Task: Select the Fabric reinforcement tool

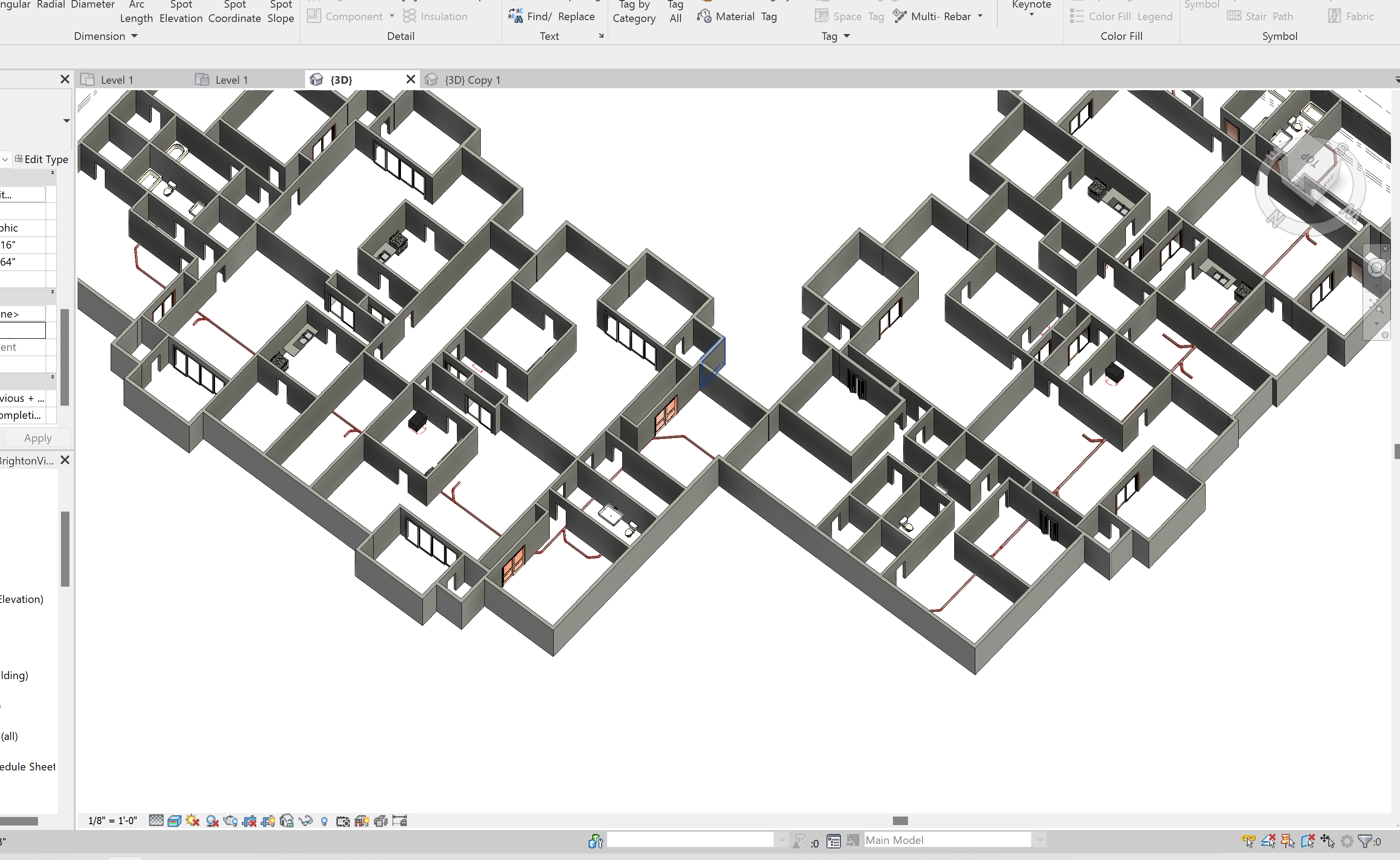Action: (x=1352, y=16)
